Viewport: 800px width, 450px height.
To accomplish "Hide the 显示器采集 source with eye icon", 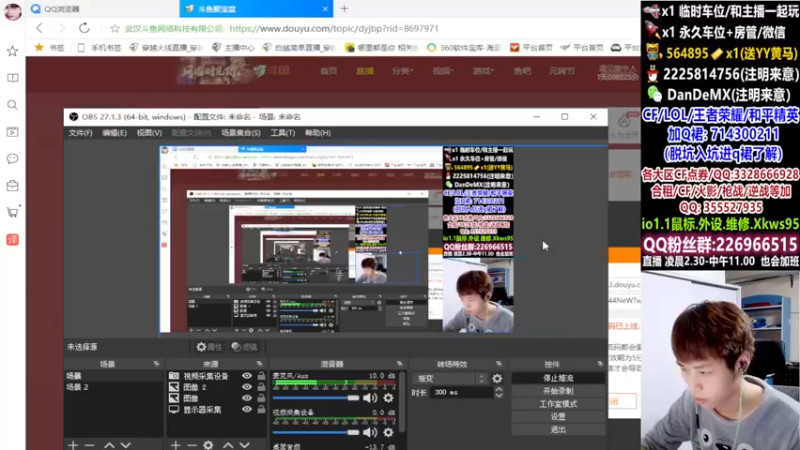I will coord(247,410).
